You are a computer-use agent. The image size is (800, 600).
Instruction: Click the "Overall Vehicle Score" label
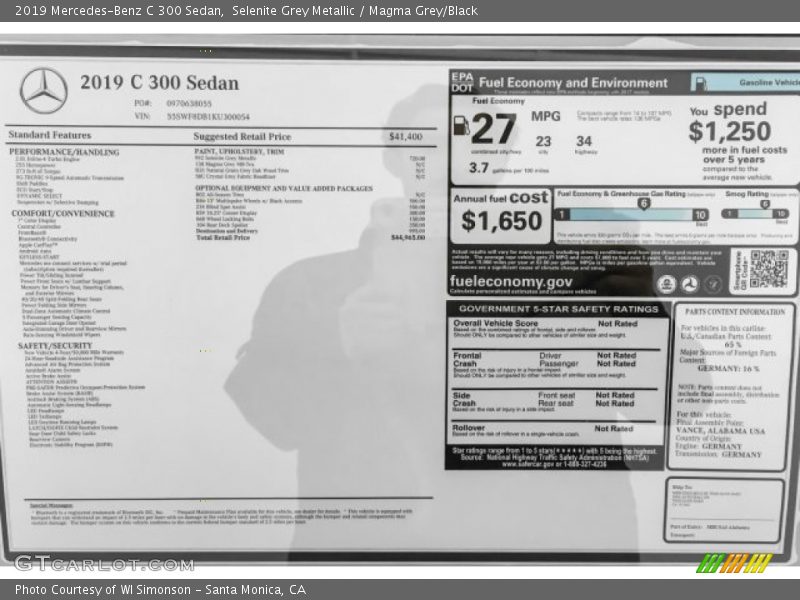(x=495, y=323)
